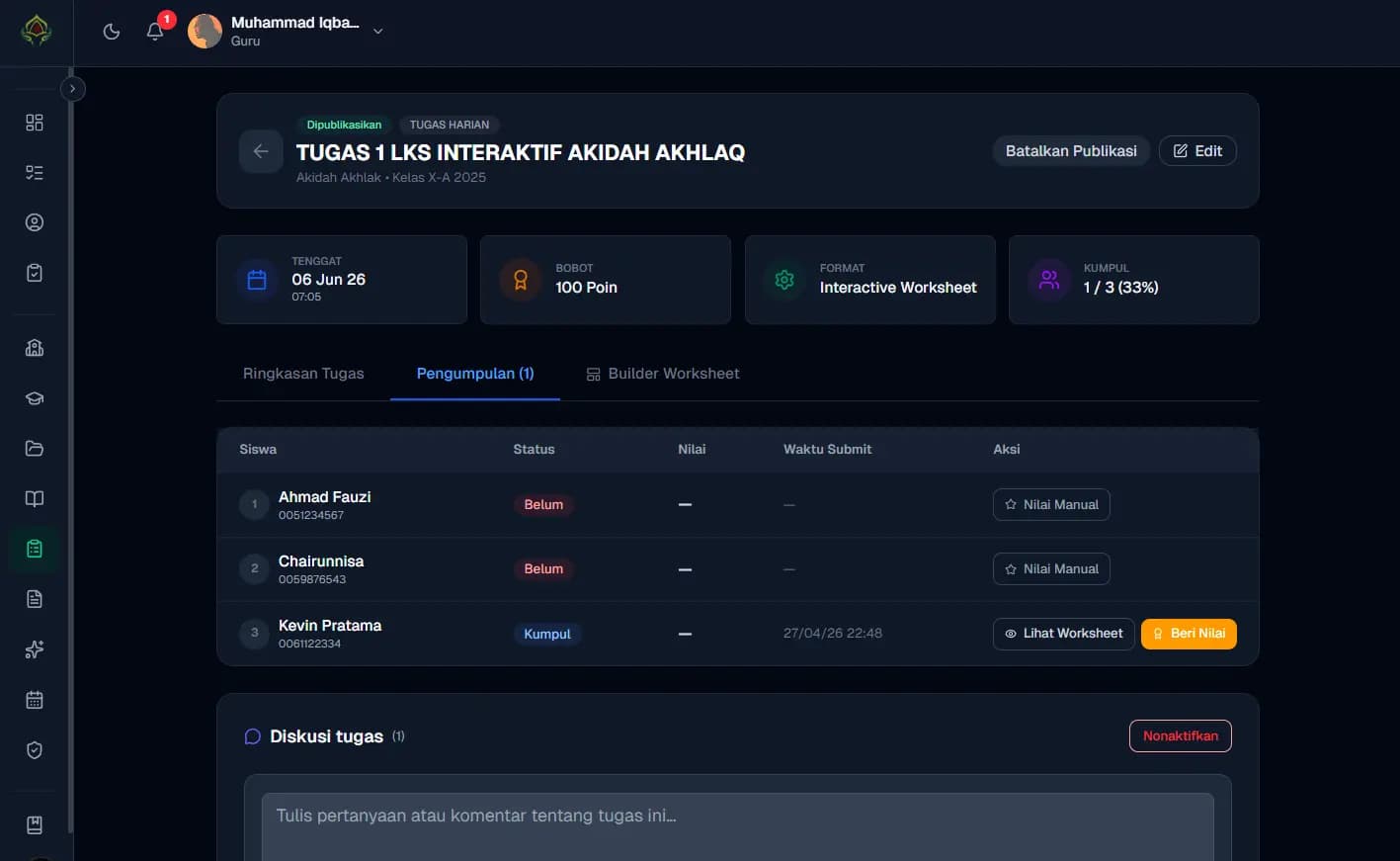Click the Waktu Submit column header
1400x861 pixels.
827,449
